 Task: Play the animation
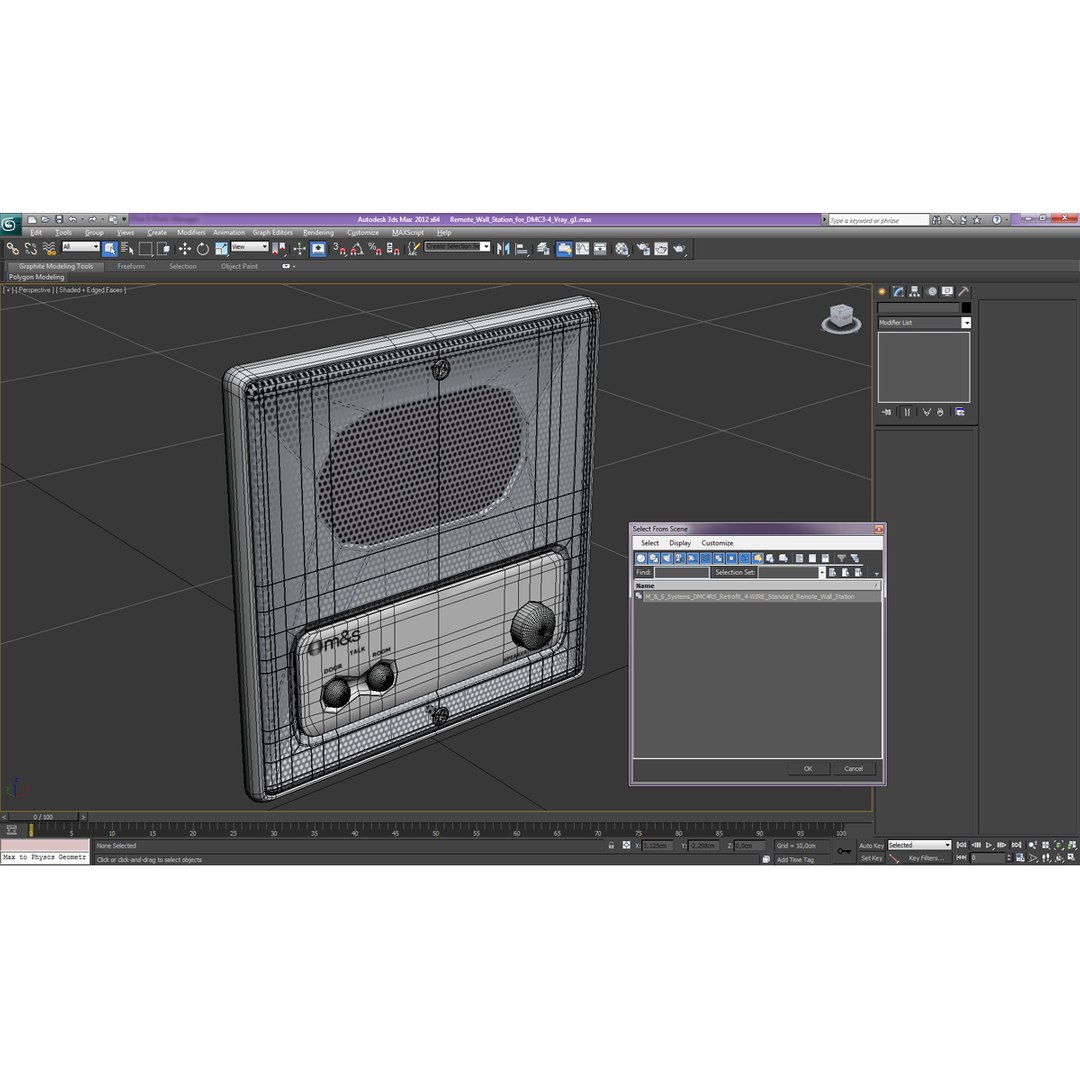tap(989, 845)
